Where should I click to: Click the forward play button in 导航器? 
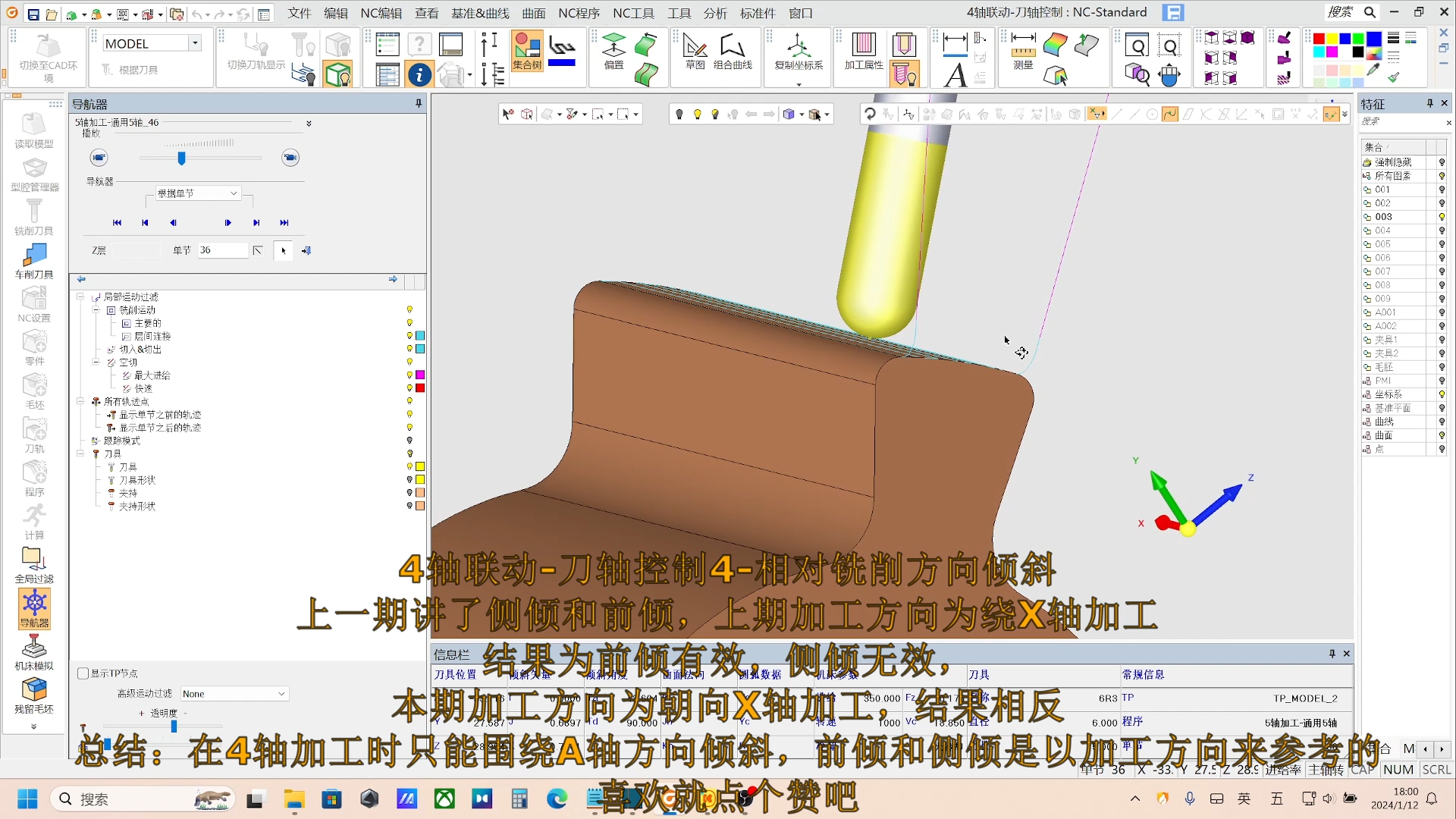click(x=227, y=222)
